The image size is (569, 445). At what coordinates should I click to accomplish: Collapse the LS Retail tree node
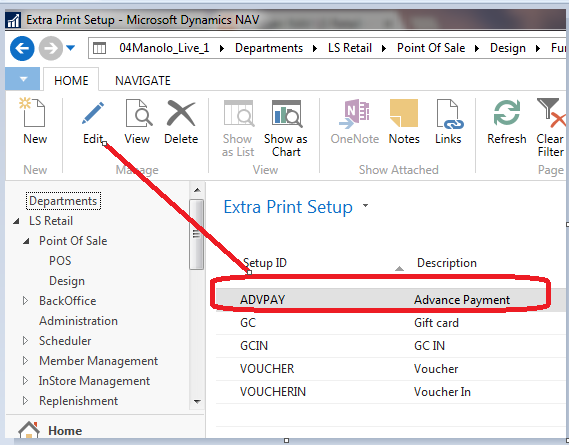(x=16, y=221)
